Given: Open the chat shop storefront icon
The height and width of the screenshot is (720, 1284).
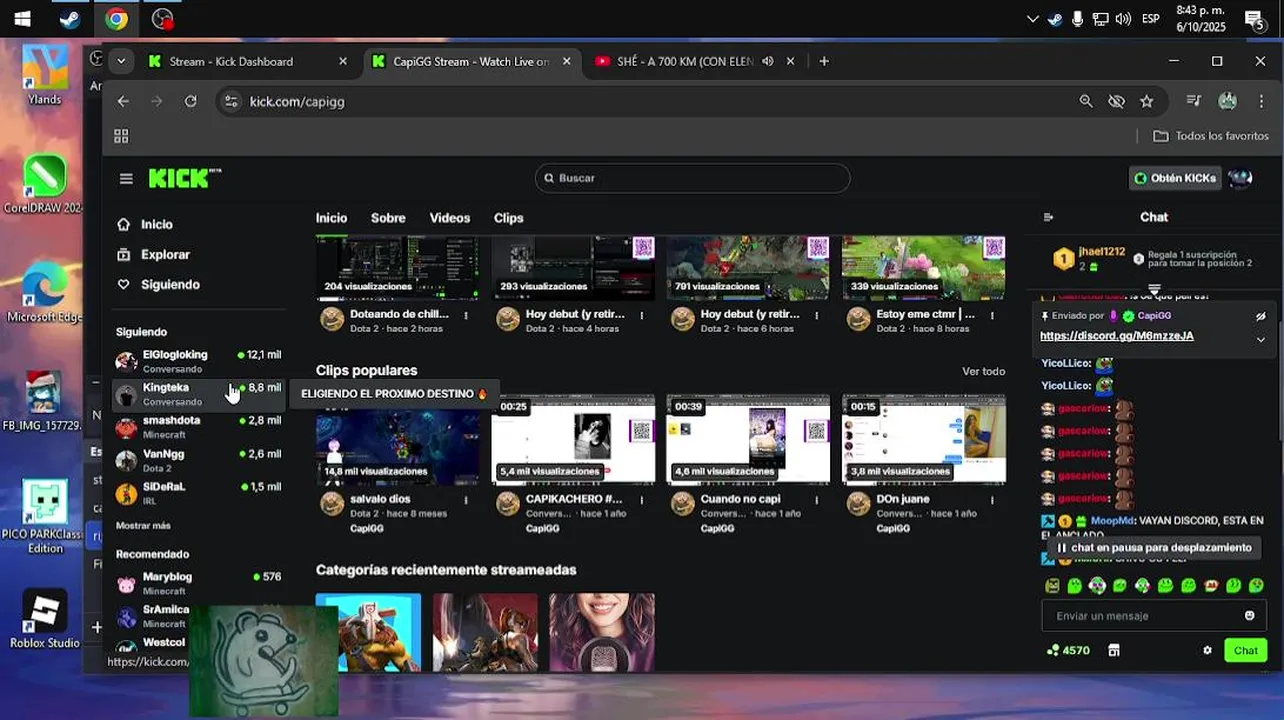Looking at the screenshot, I should point(1113,650).
